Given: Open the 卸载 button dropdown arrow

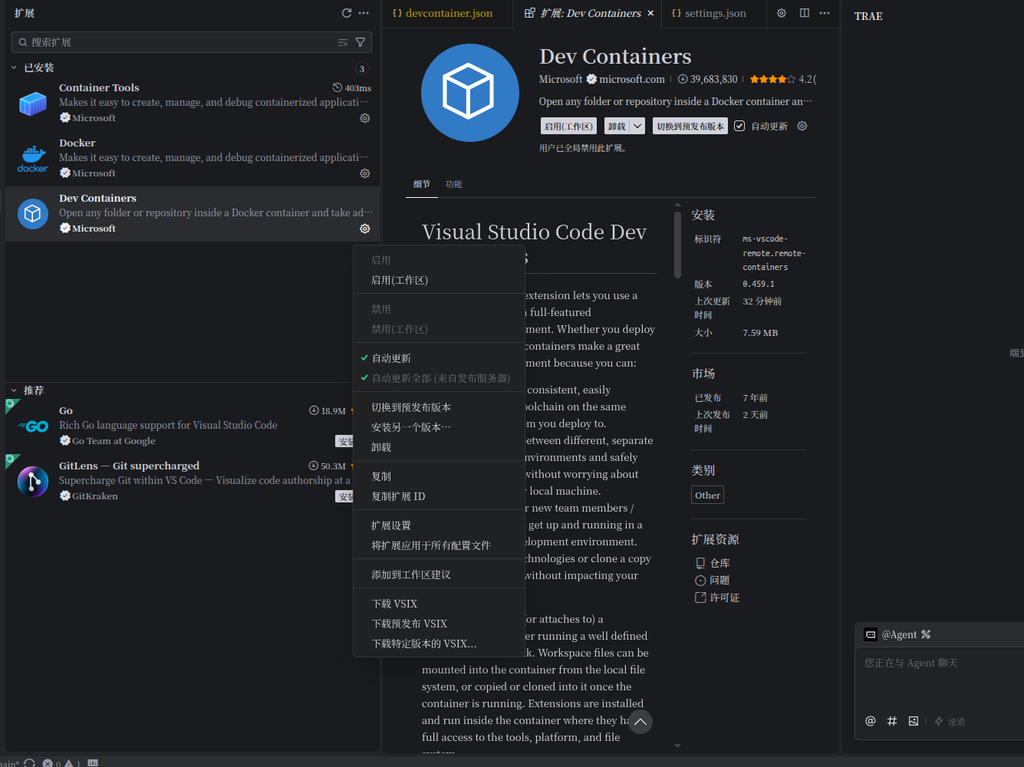Looking at the screenshot, I should tap(637, 126).
